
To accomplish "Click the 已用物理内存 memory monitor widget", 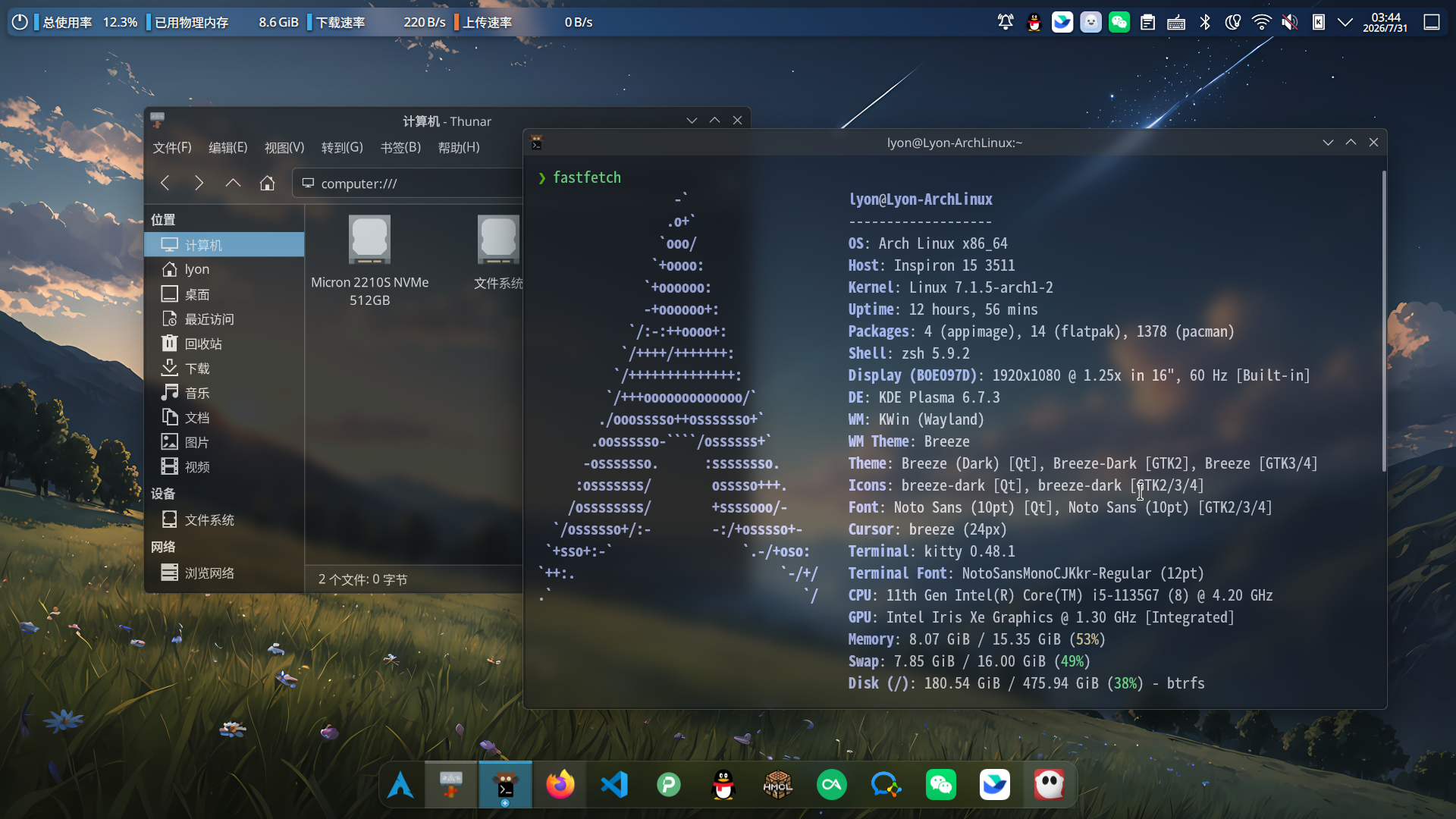I will point(223,22).
